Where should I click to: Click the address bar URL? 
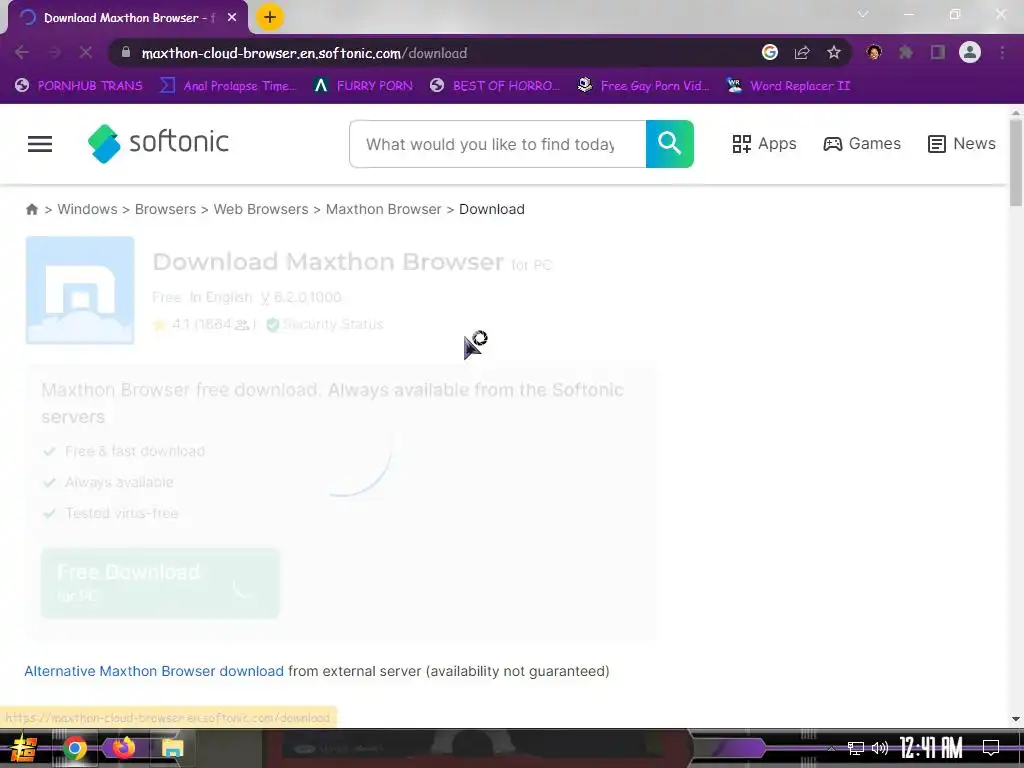pyautogui.click(x=304, y=53)
